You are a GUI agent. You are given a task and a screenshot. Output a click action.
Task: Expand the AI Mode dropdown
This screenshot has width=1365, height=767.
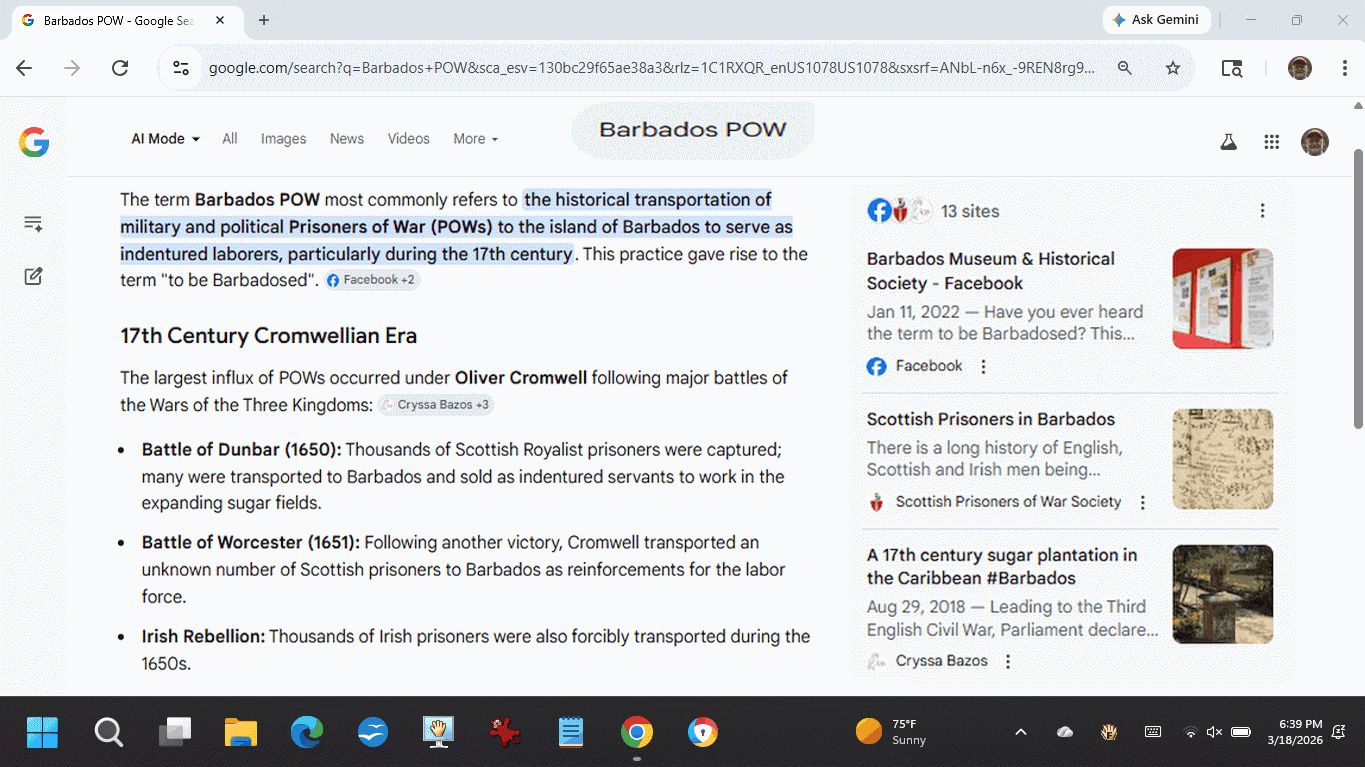coord(165,139)
